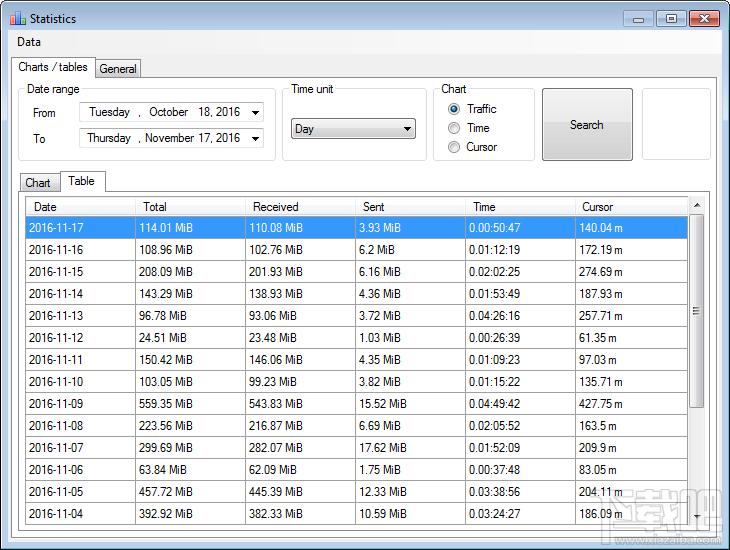Image resolution: width=730 pixels, height=550 pixels.
Task: Sort by the Received column header
Action: (300, 207)
